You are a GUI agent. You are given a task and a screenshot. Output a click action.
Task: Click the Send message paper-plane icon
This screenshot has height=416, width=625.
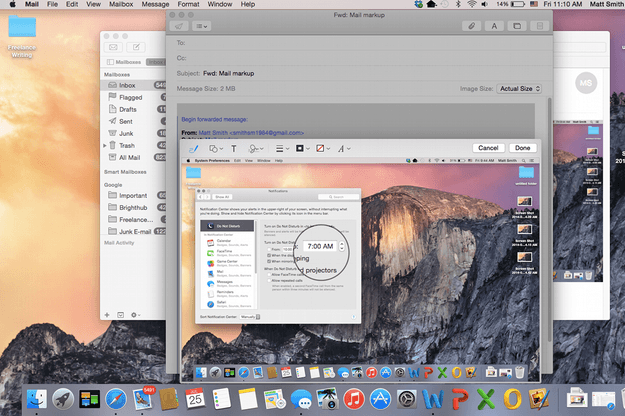click(x=179, y=26)
